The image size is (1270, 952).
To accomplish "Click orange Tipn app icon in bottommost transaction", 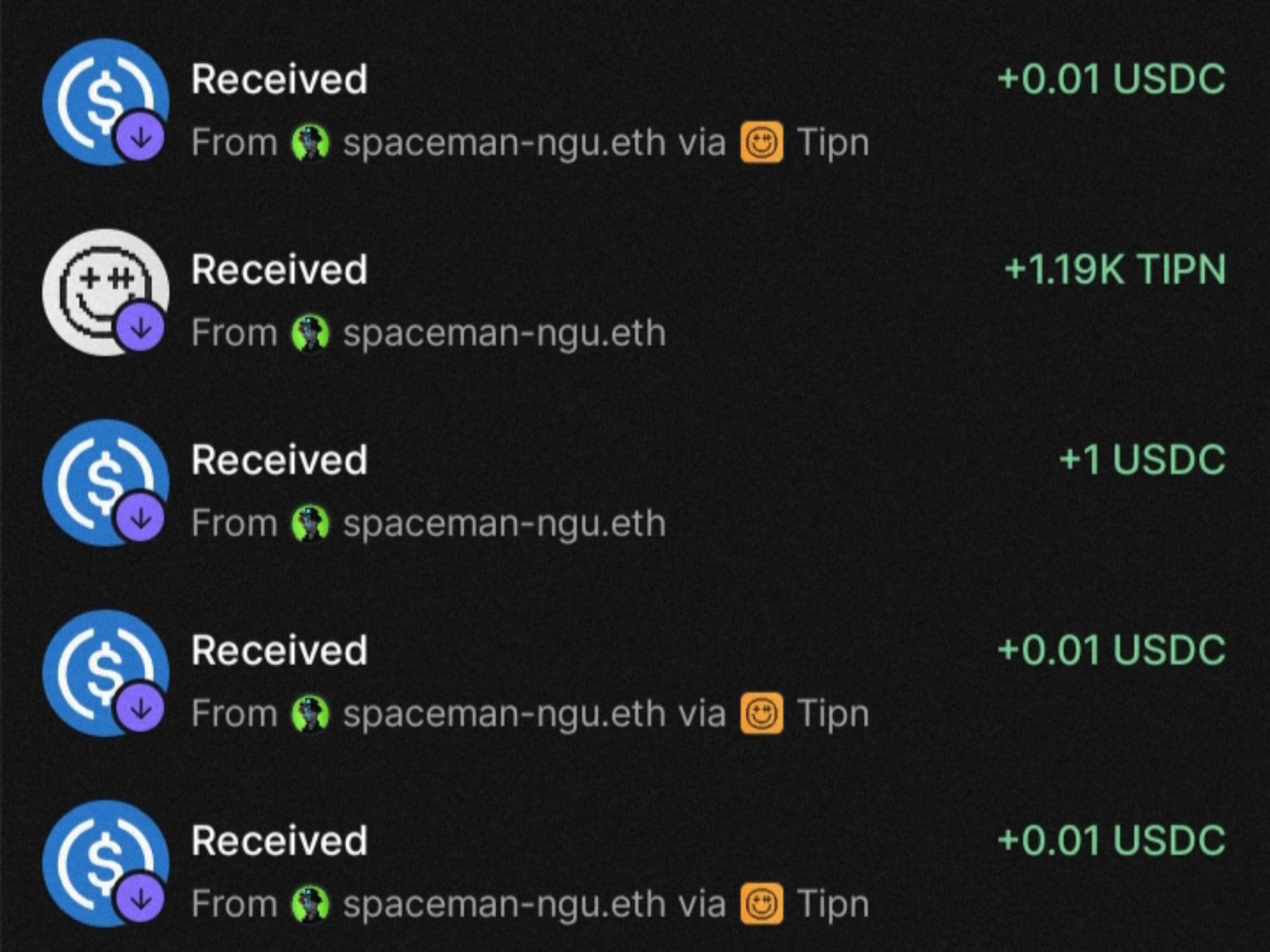I will (761, 904).
